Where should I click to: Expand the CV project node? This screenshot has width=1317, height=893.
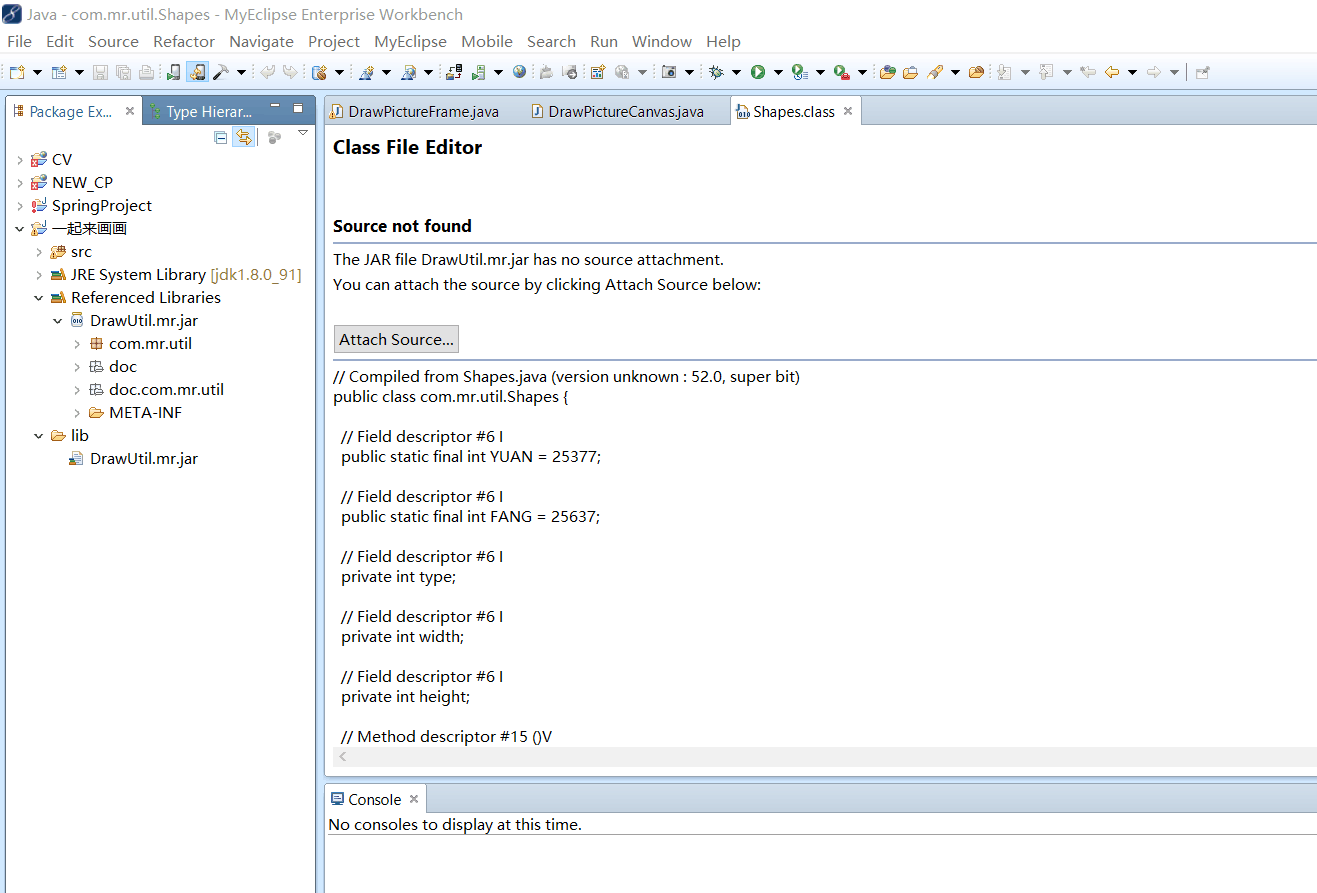point(20,160)
